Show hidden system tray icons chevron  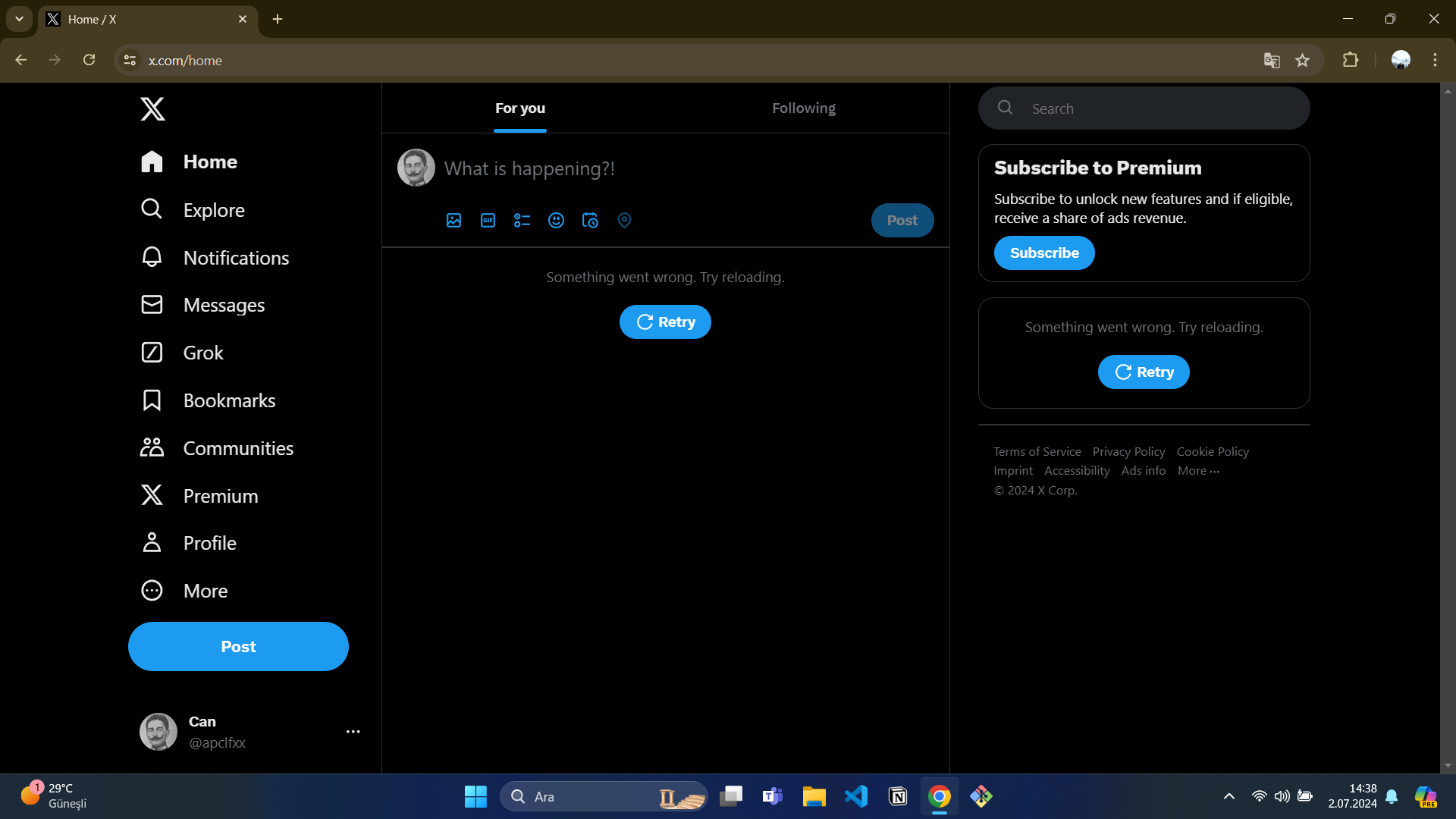point(1229,796)
